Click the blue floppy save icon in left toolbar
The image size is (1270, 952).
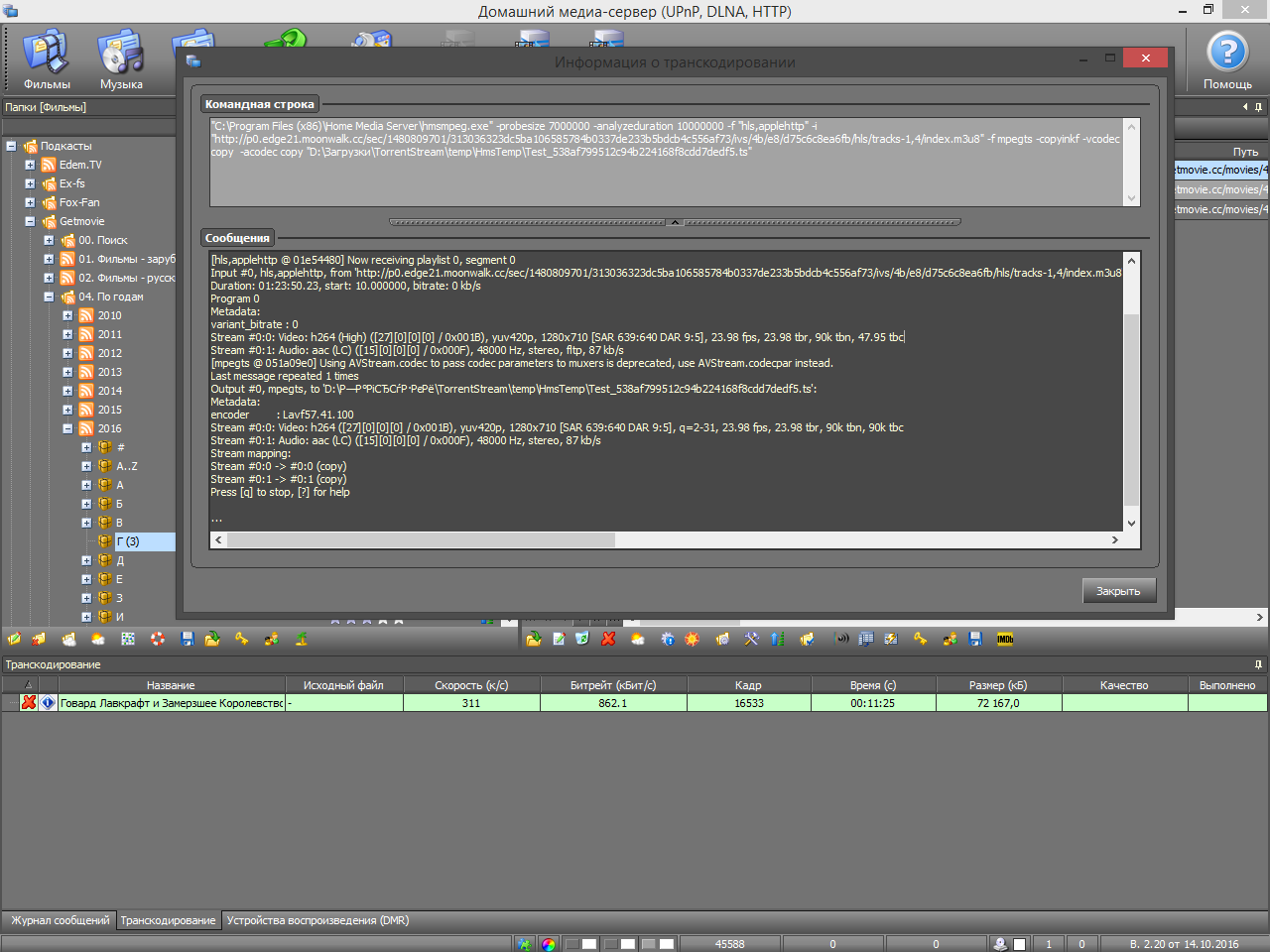(187, 640)
